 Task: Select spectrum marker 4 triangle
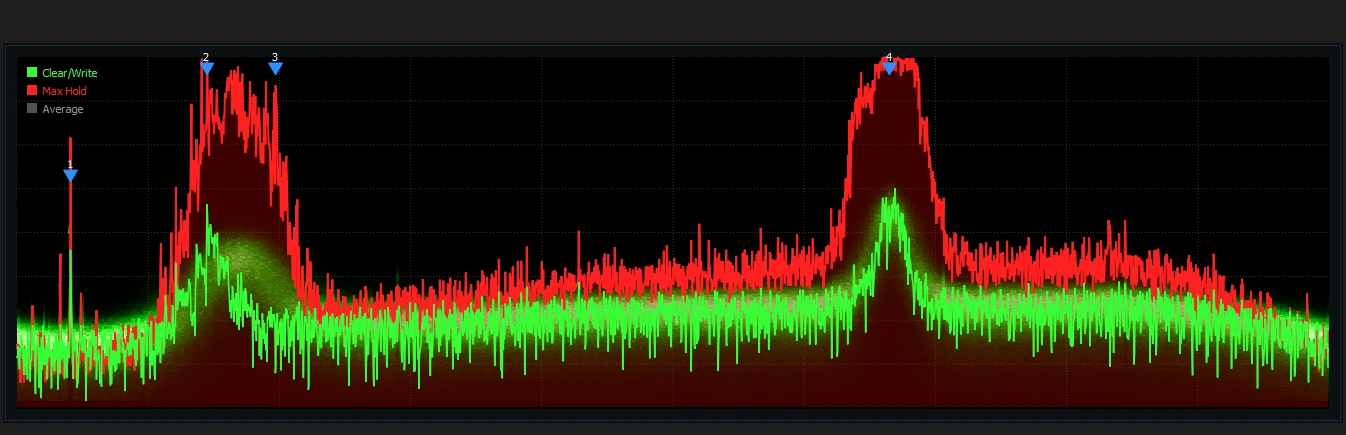(889, 69)
